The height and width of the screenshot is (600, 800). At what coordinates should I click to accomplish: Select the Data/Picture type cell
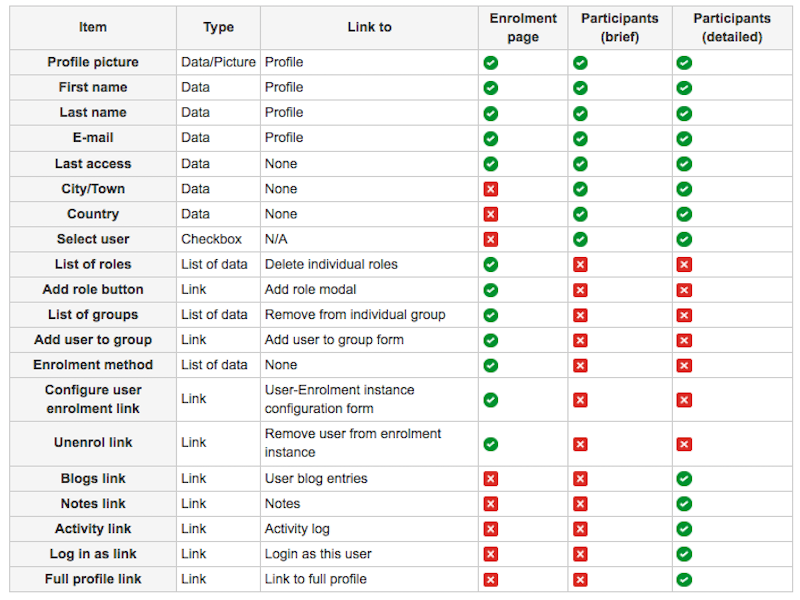click(x=218, y=62)
